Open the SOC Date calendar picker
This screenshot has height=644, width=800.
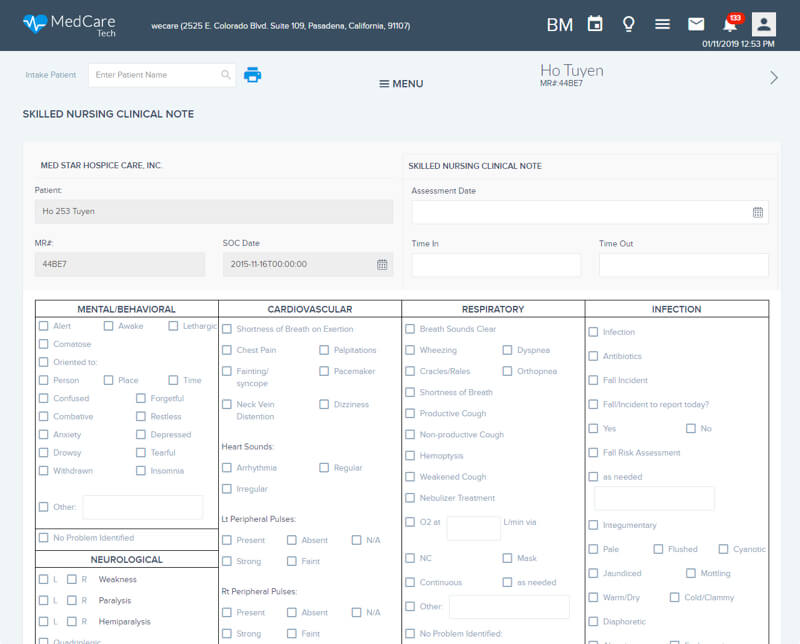[x=382, y=264]
